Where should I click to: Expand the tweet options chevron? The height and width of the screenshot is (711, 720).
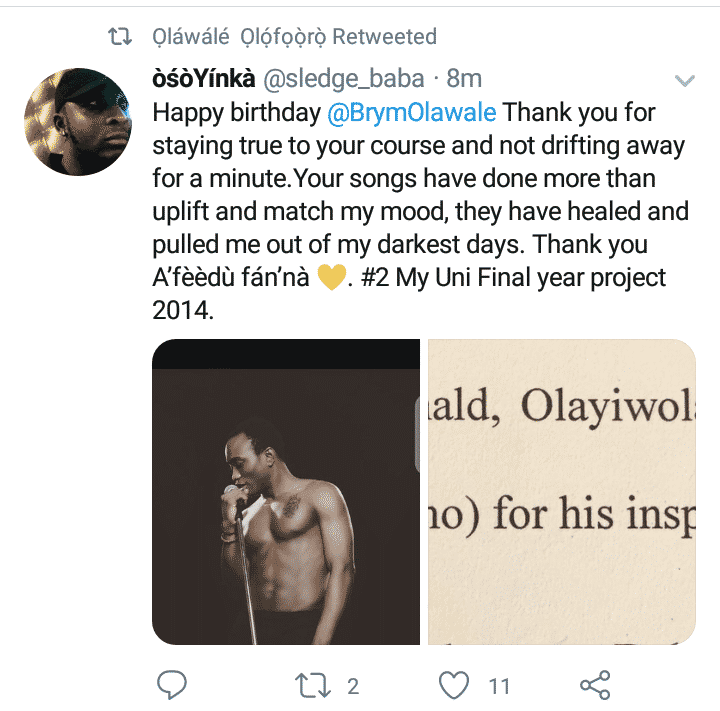(x=685, y=80)
